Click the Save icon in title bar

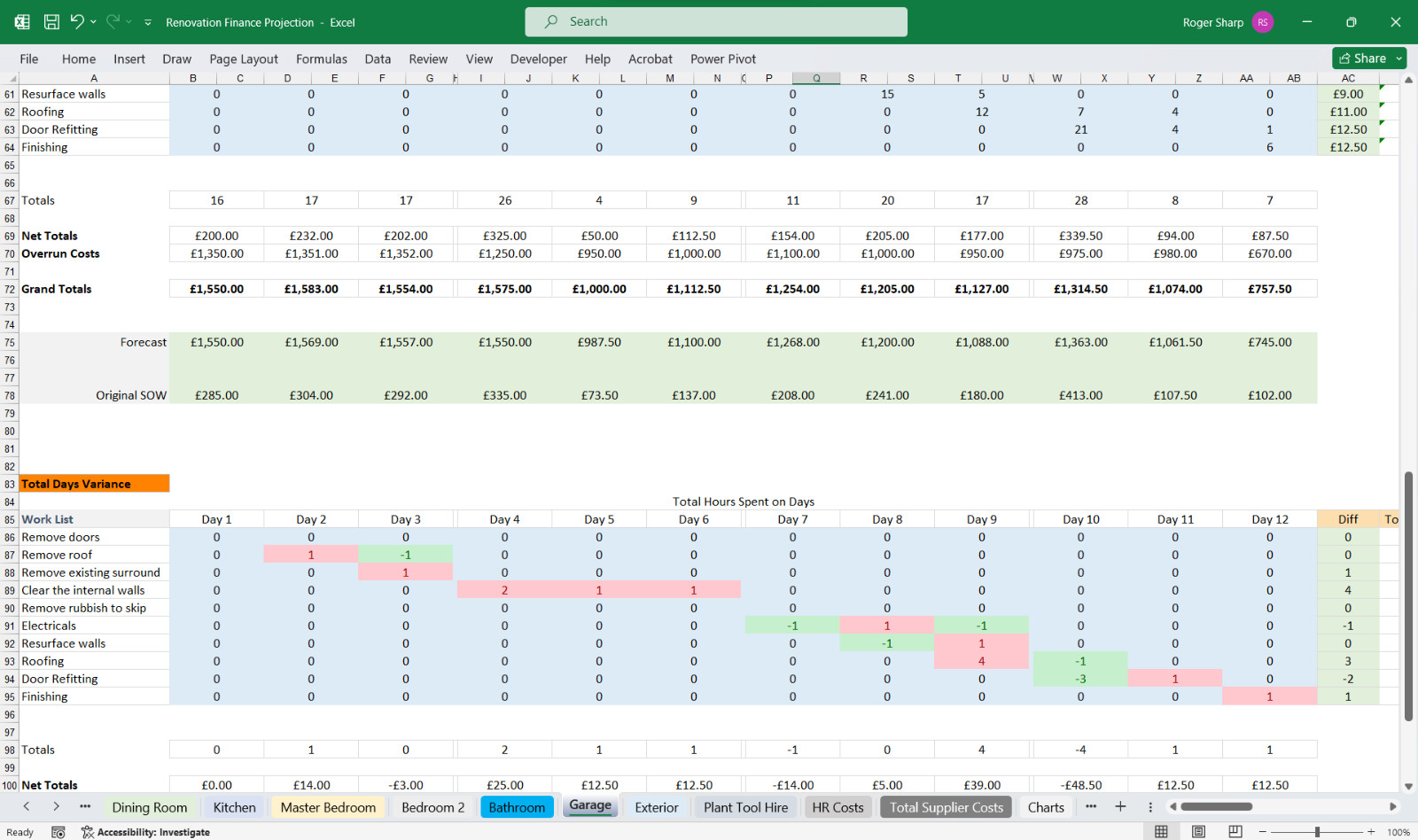pyautogui.click(x=51, y=21)
